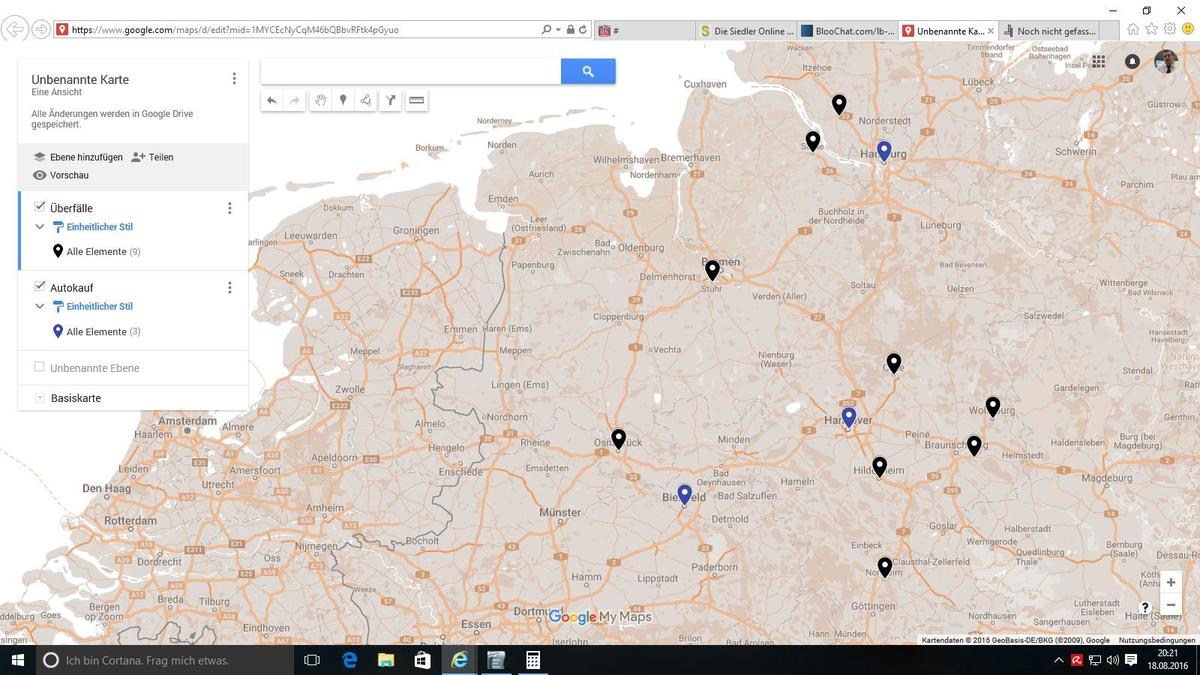Zoom in with the plus button
This screenshot has height=675, width=1200.
tap(1171, 582)
